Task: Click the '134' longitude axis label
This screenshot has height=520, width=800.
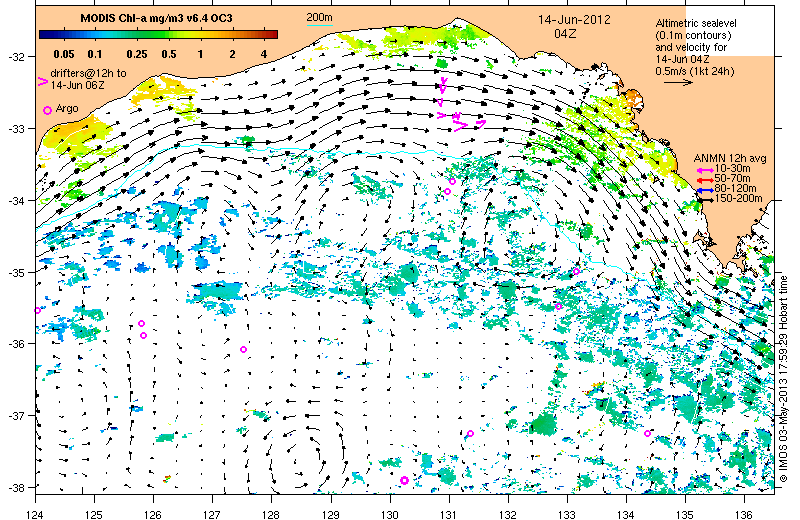Action: [x=626, y=514]
